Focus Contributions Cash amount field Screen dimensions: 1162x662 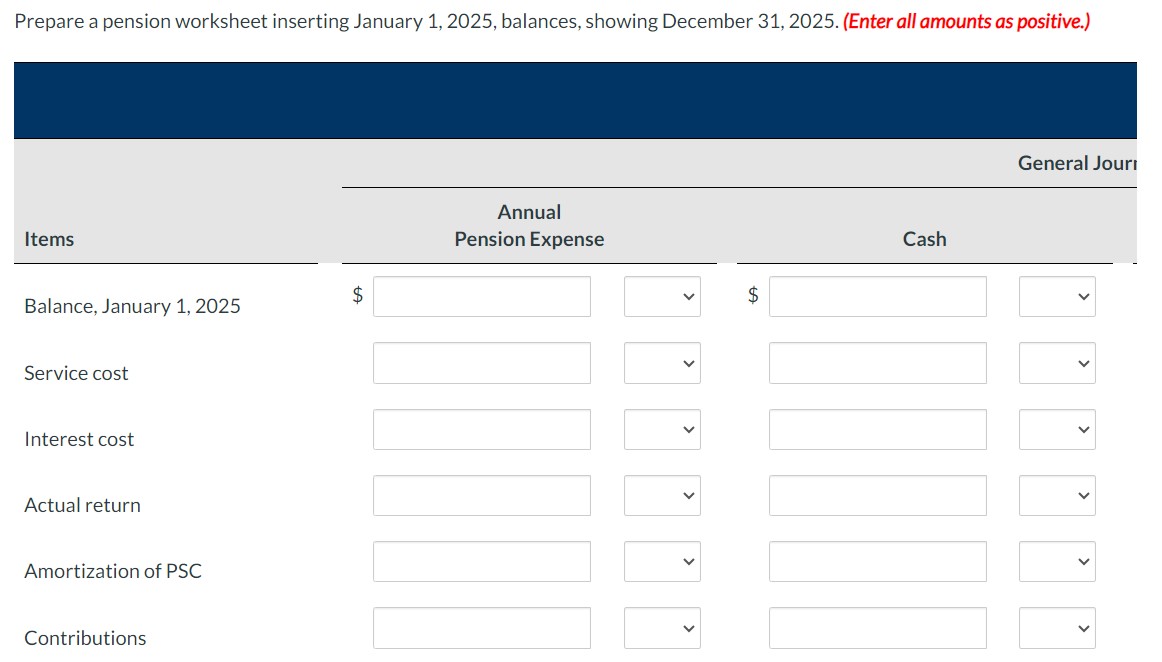(877, 628)
